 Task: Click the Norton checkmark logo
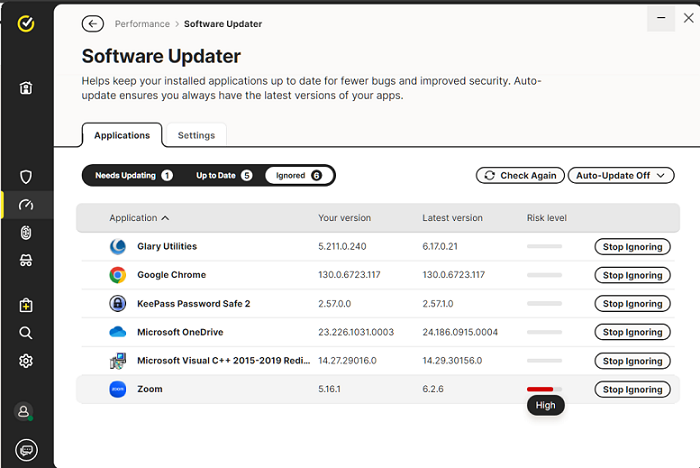pyautogui.click(x=26, y=25)
